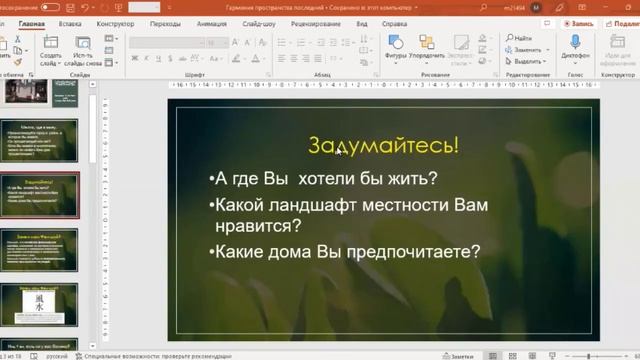Toggle strikethrough formatting
Screen dimensions: 640x360
point(182,59)
